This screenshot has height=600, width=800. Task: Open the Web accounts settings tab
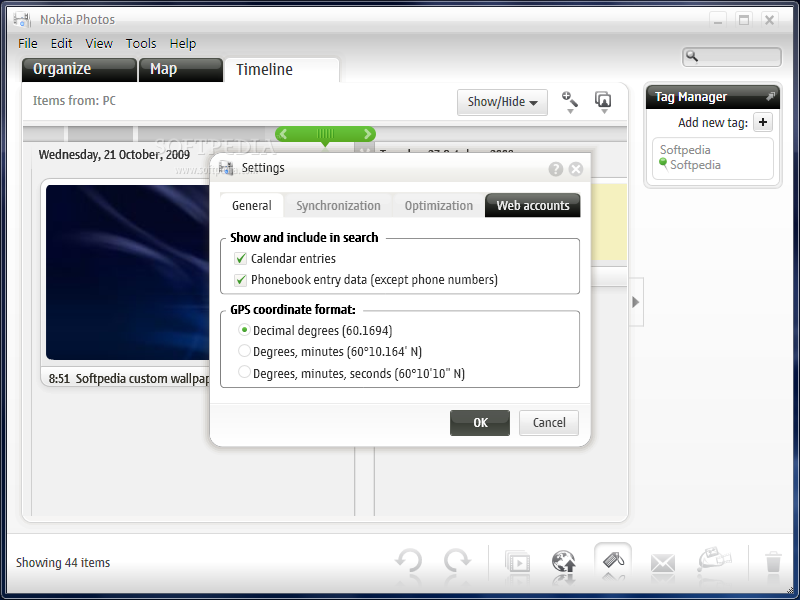click(533, 206)
